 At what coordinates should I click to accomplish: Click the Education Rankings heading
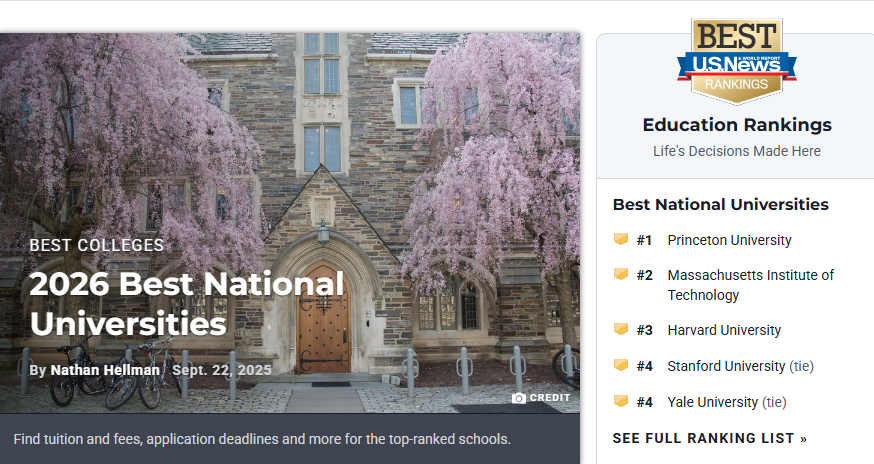pyautogui.click(x=736, y=125)
